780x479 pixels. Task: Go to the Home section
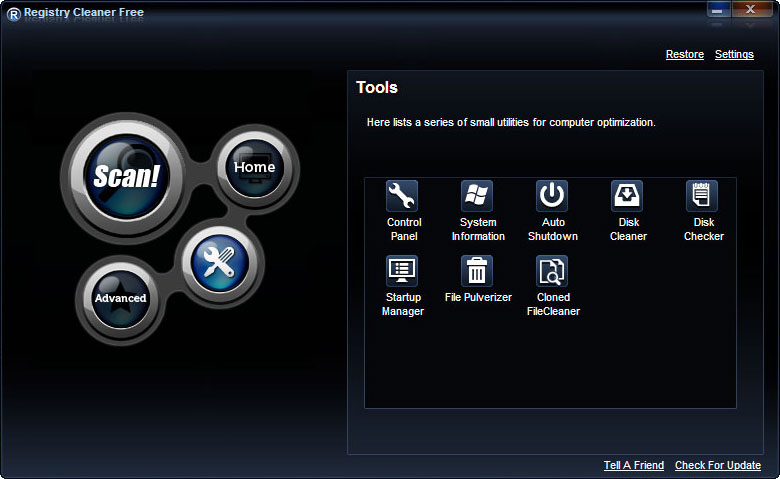pyautogui.click(x=255, y=168)
